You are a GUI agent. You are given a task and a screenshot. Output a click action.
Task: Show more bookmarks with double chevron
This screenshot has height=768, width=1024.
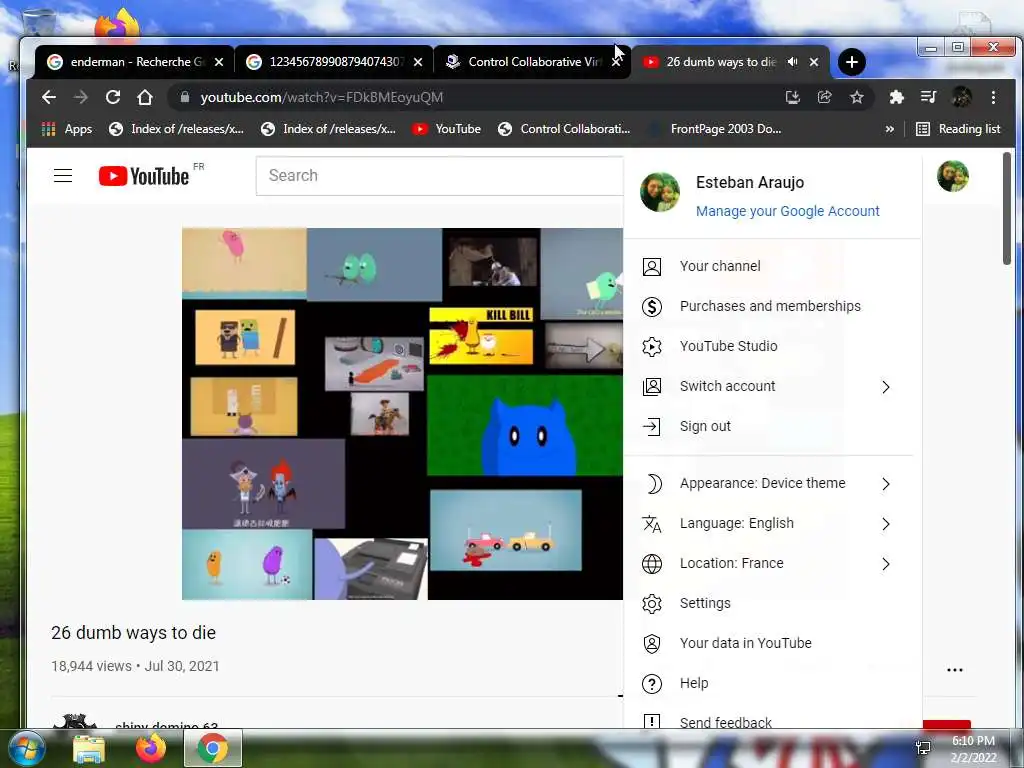pyautogui.click(x=889, y=129)
